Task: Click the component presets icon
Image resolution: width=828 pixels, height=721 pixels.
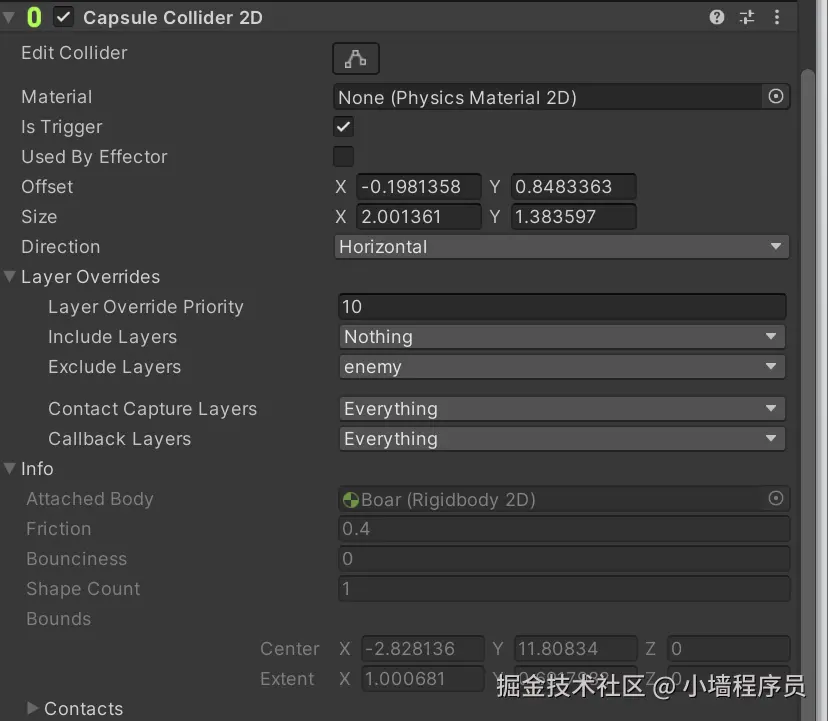Action: 745,16
